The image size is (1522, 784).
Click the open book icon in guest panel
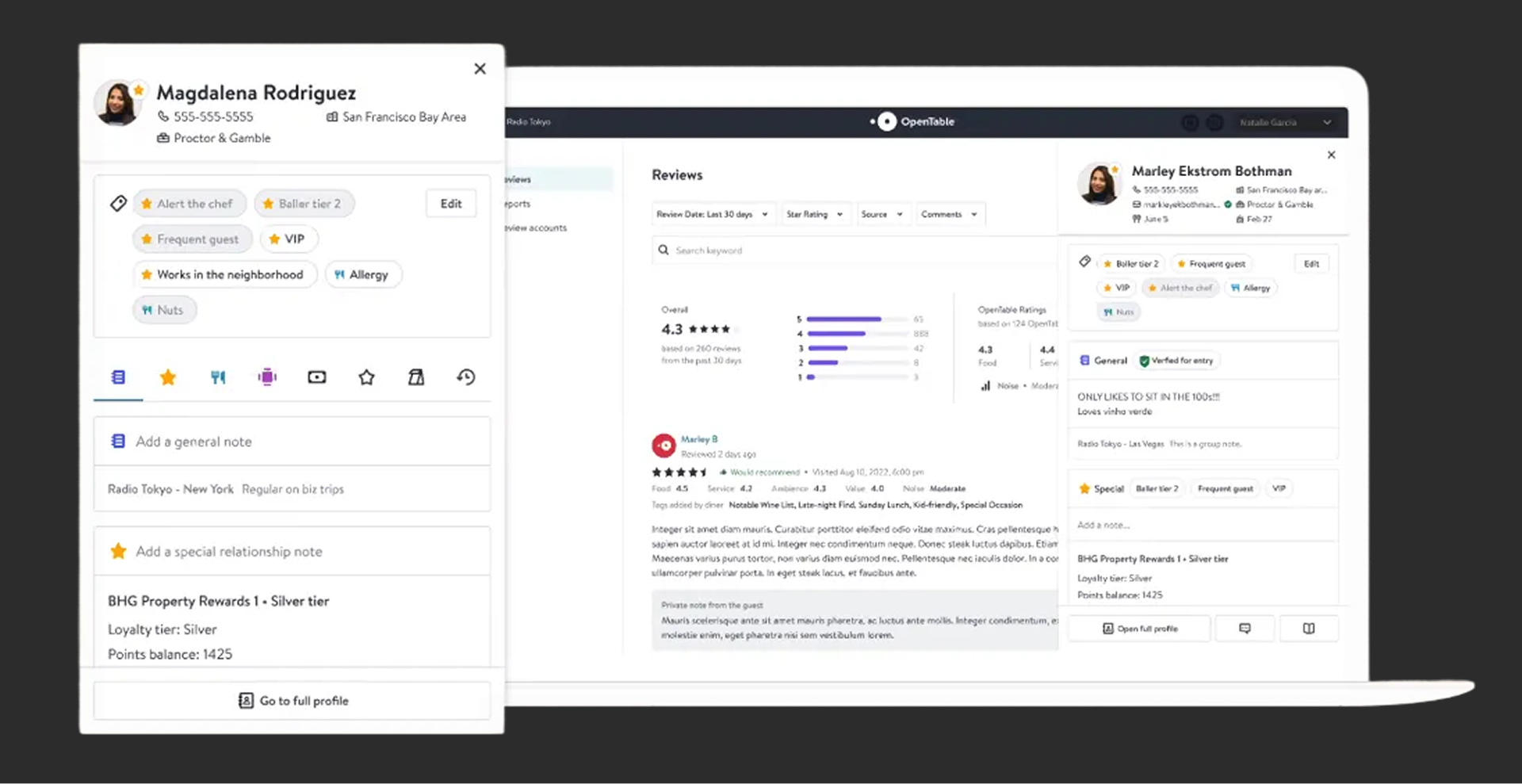coord(1309,628)
